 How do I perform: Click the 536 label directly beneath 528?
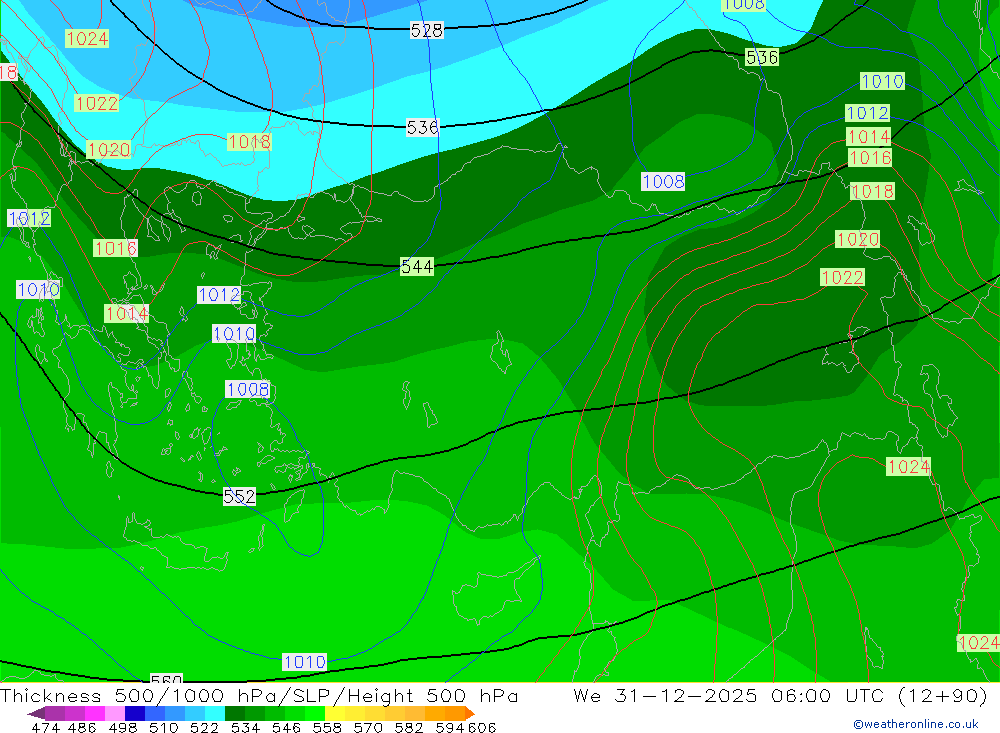[x=423, y=128]
